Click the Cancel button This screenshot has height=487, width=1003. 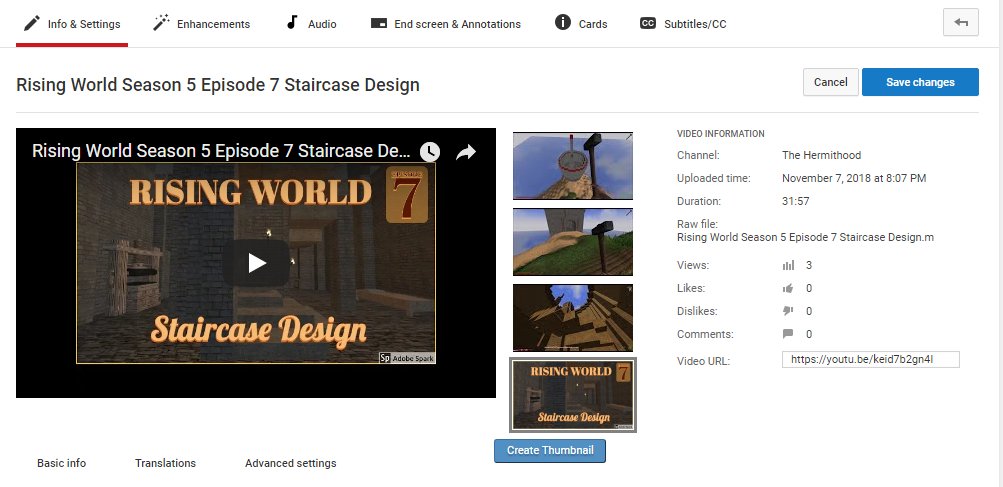point(830,82)
